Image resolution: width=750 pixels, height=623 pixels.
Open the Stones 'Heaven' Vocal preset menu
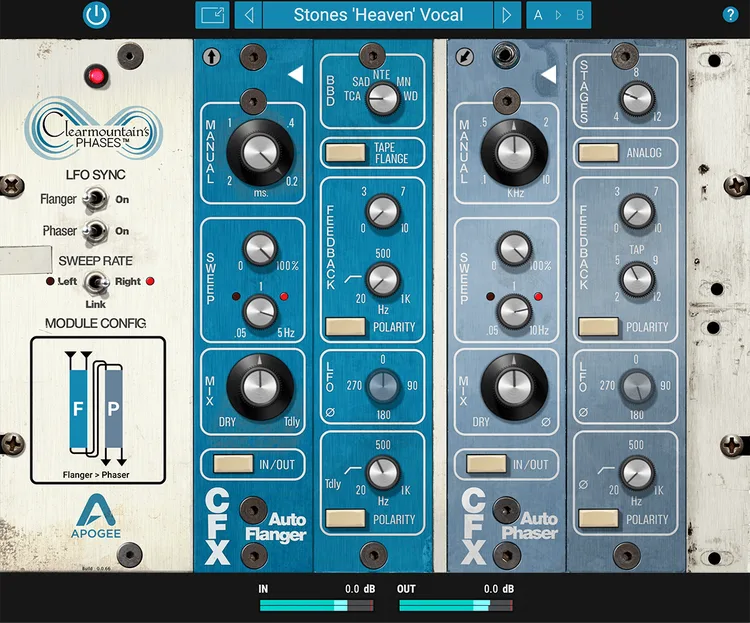point(378,15)
